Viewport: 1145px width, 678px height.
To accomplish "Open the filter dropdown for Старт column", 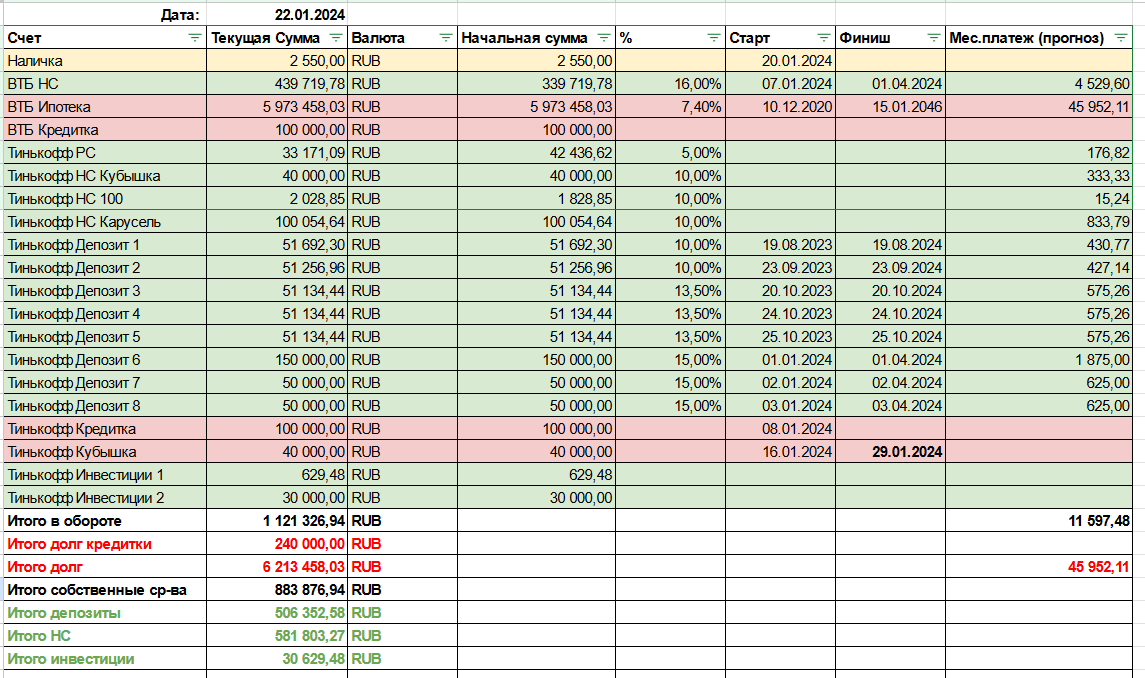I will [x=824, y=38].
